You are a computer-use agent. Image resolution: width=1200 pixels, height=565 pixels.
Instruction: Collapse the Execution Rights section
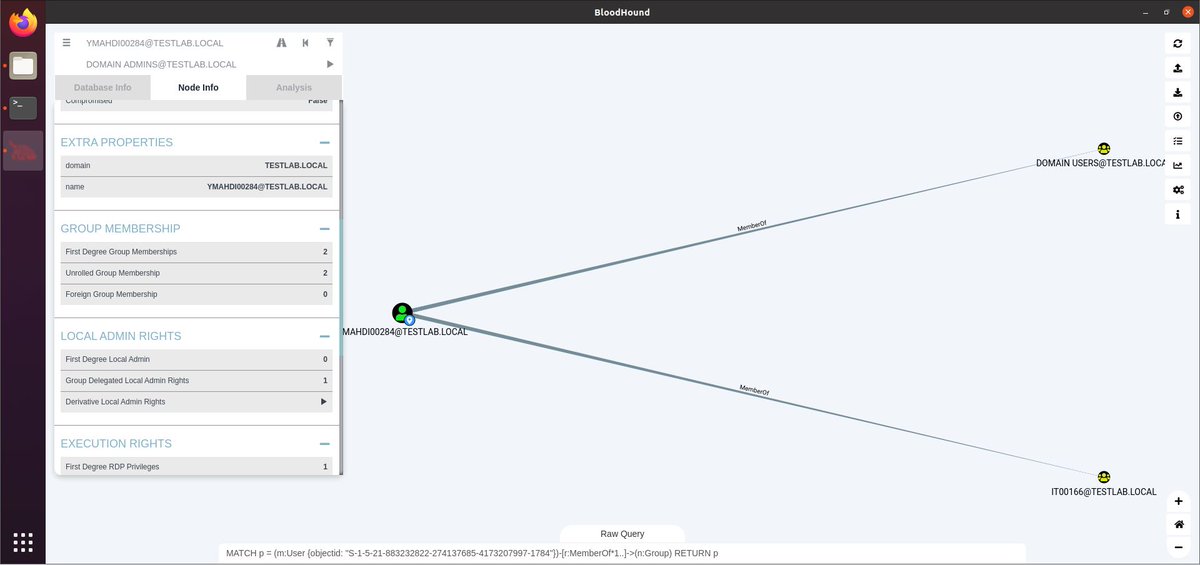pyautogui.click(x=325, y=444)
